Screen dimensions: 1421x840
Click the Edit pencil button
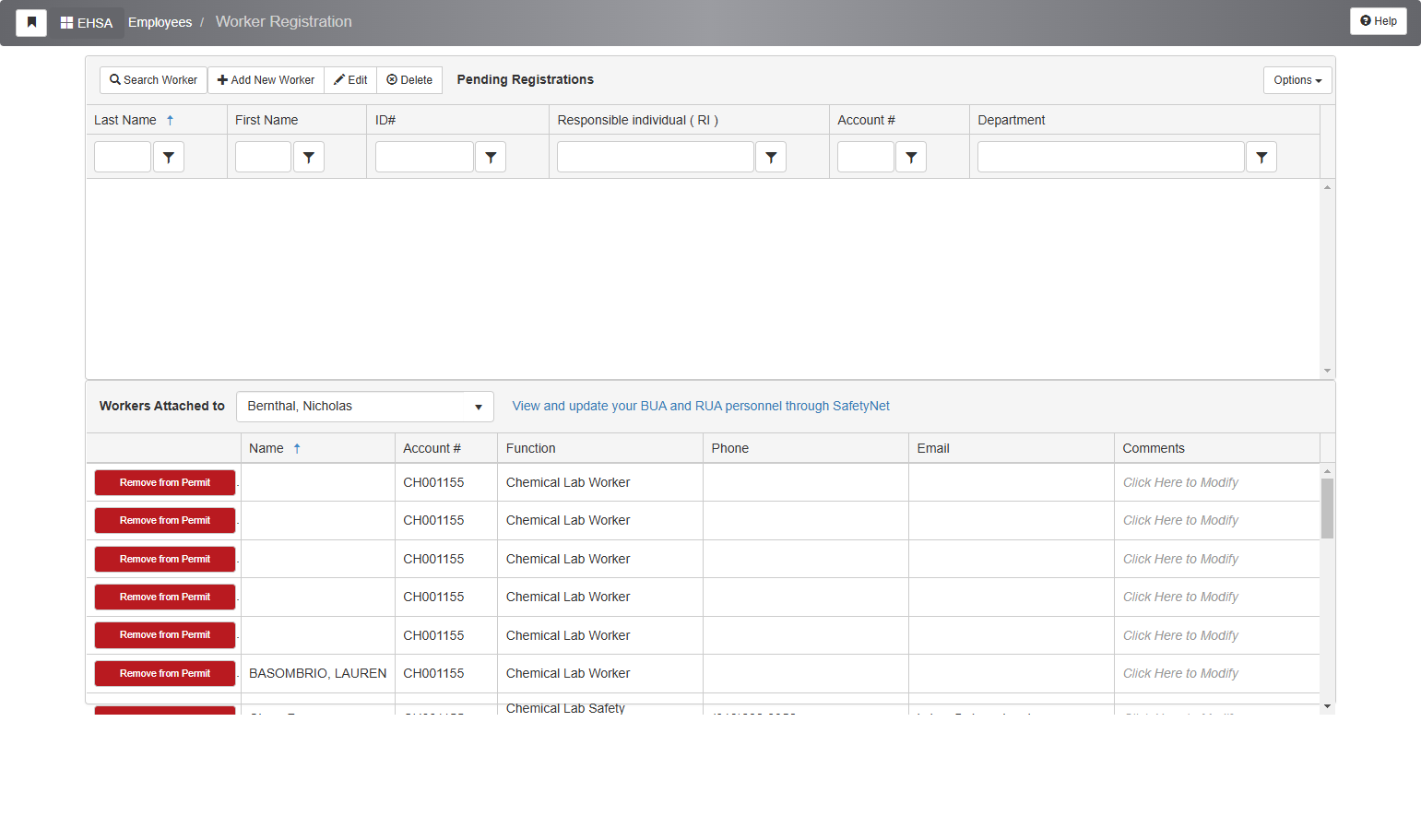(x=350, y=80)
